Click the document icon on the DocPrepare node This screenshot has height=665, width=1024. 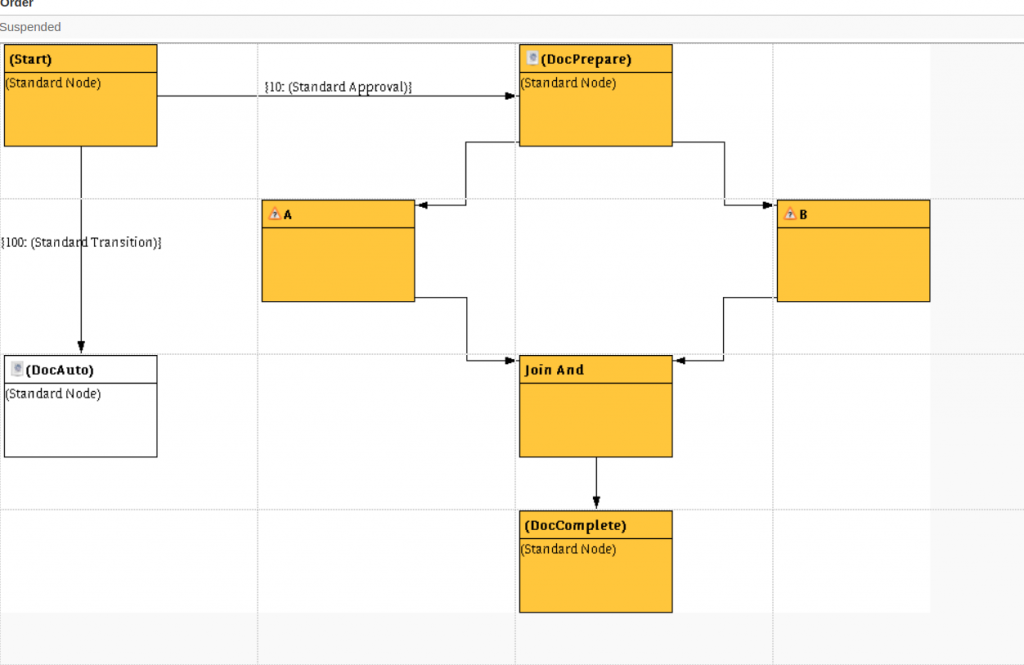pyautogui.click(x=532, y=58)
